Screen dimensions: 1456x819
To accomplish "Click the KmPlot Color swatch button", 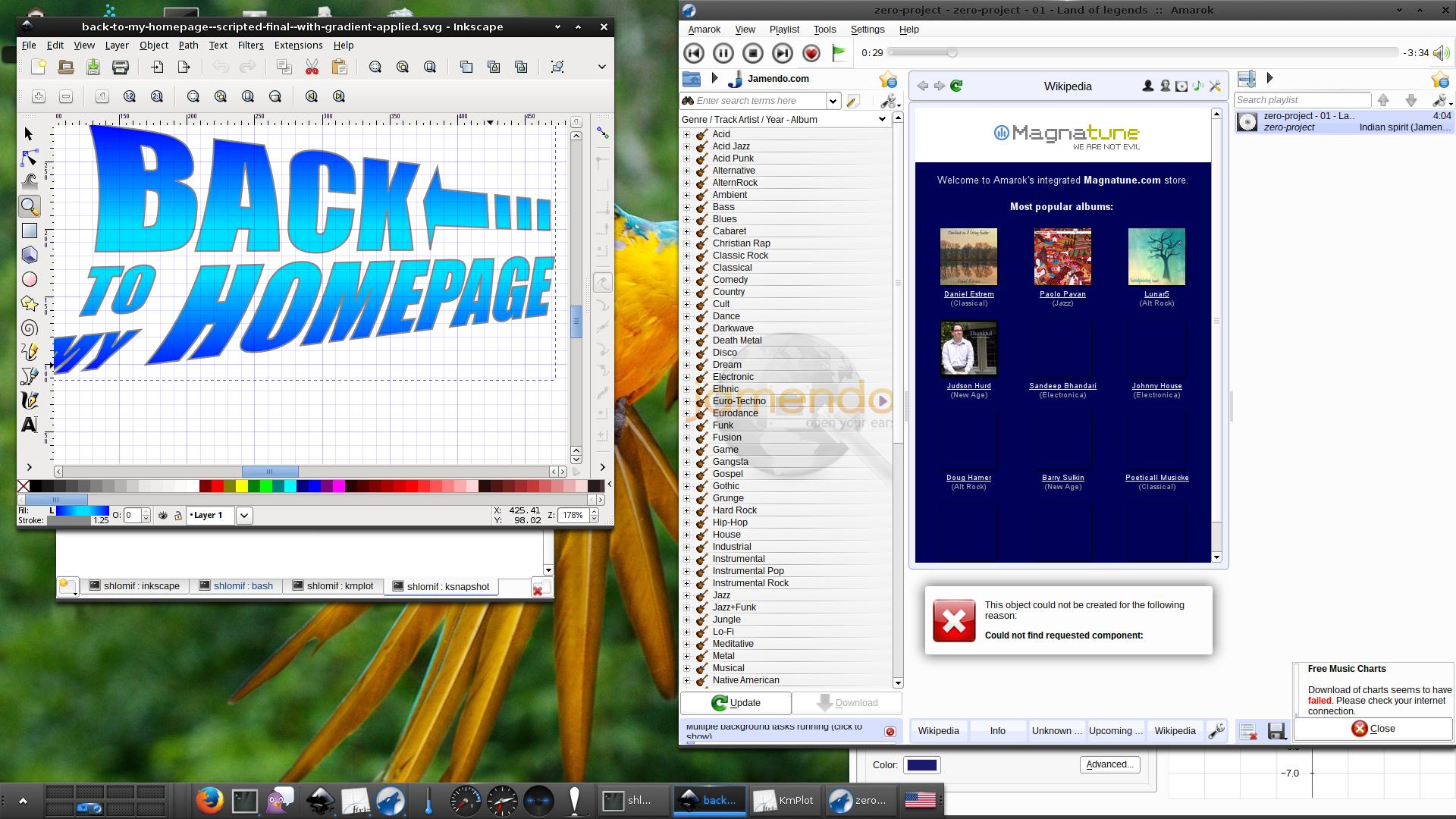I will click(921, 765).
